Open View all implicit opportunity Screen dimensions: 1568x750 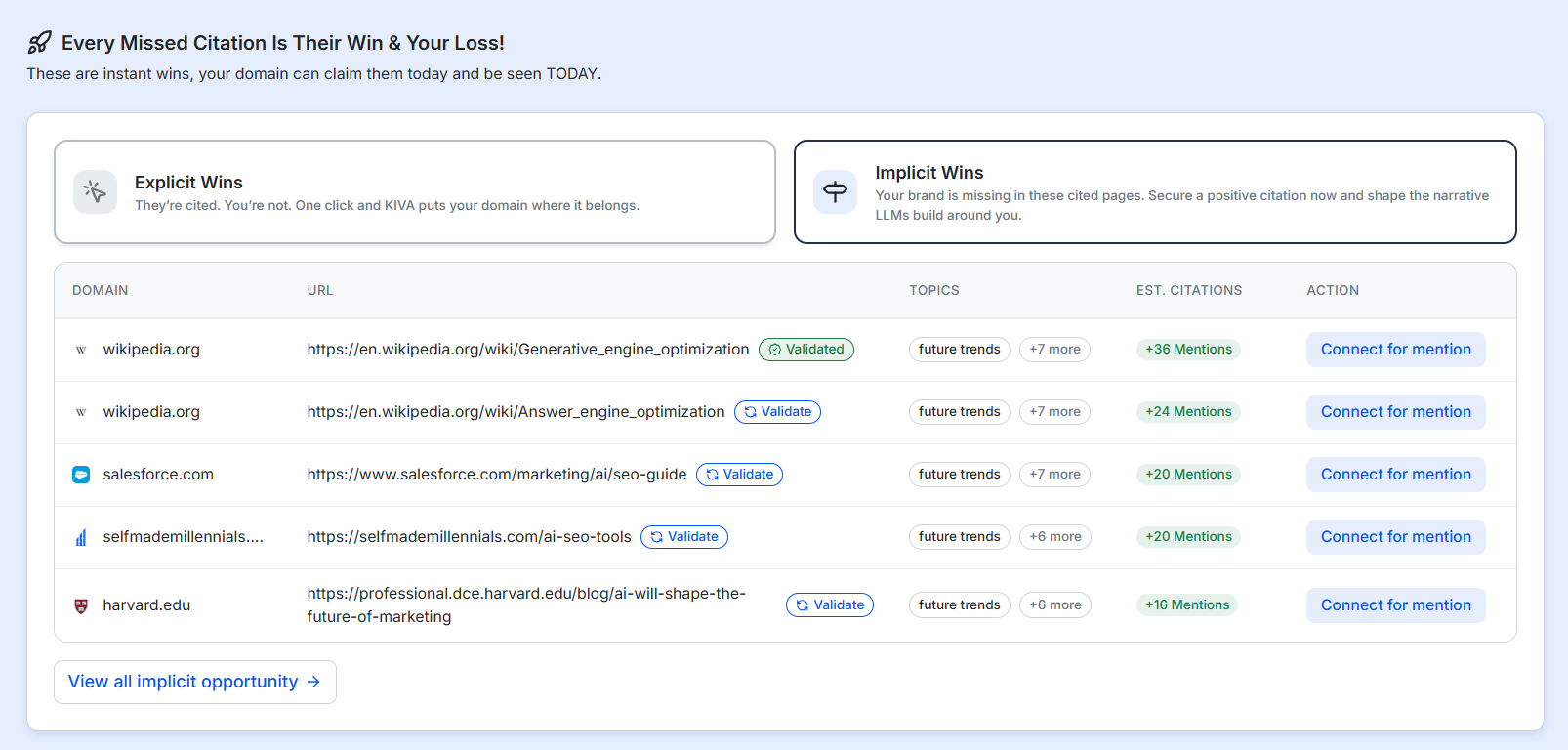(194, 682)
